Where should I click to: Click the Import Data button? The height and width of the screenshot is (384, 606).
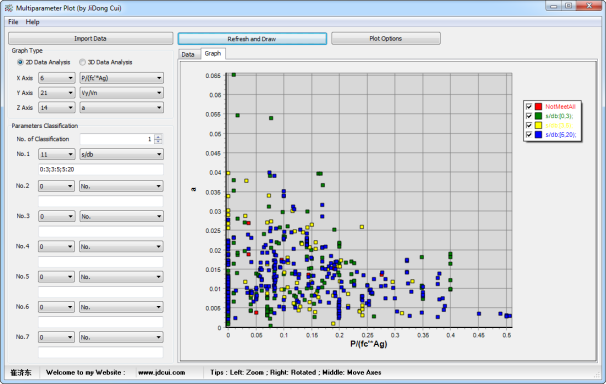point(90,38)
